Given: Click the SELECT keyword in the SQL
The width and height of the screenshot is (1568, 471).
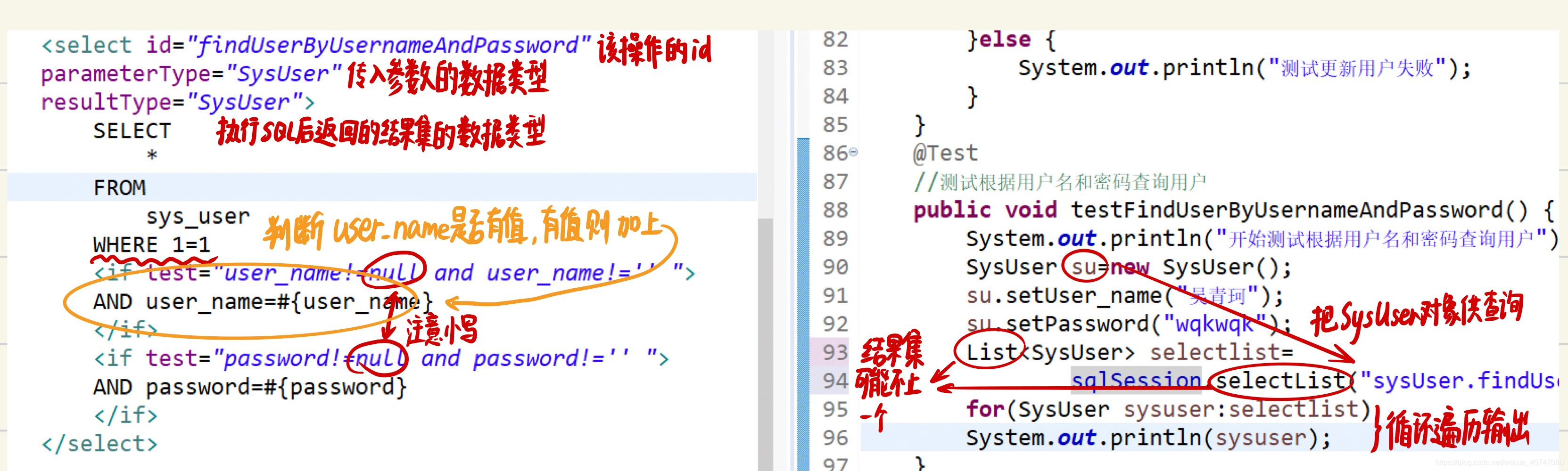Looking at the screenshot, I should pyautogui.click(x=132, y=130).
